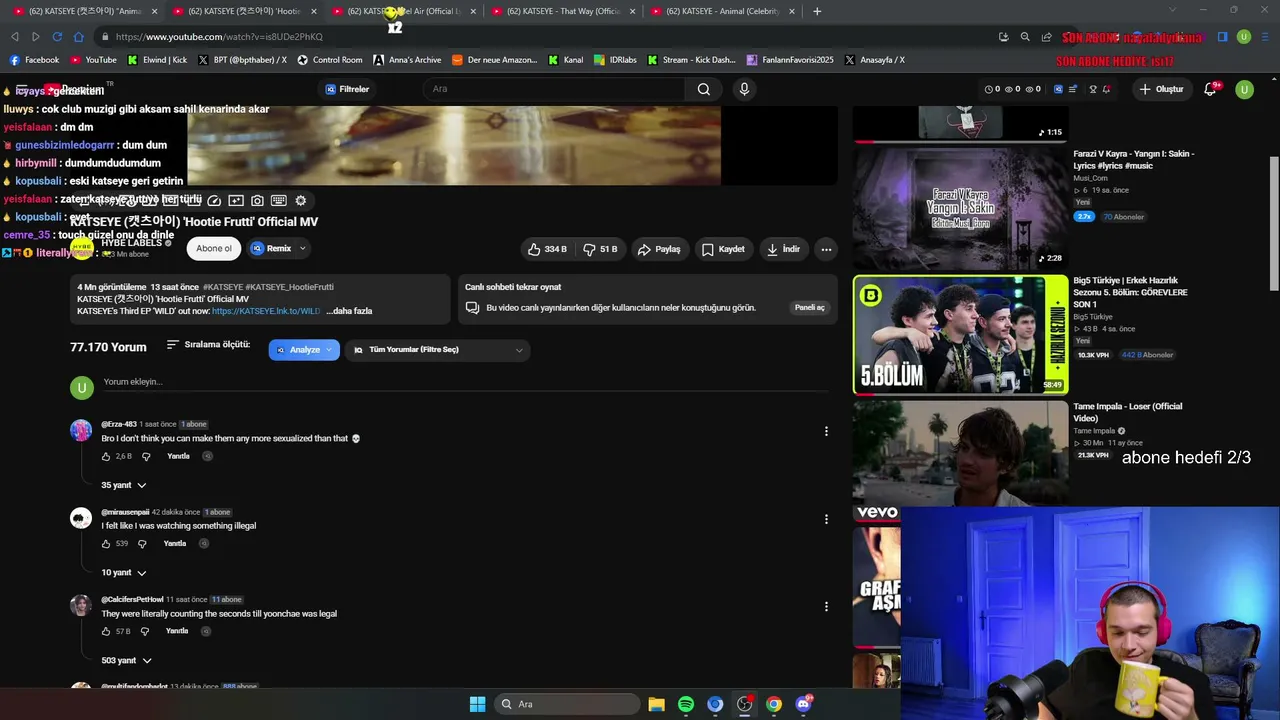Screen dimensions: 1280x720
Task: Click the Paneli aç button
Action: coord(810,308)
